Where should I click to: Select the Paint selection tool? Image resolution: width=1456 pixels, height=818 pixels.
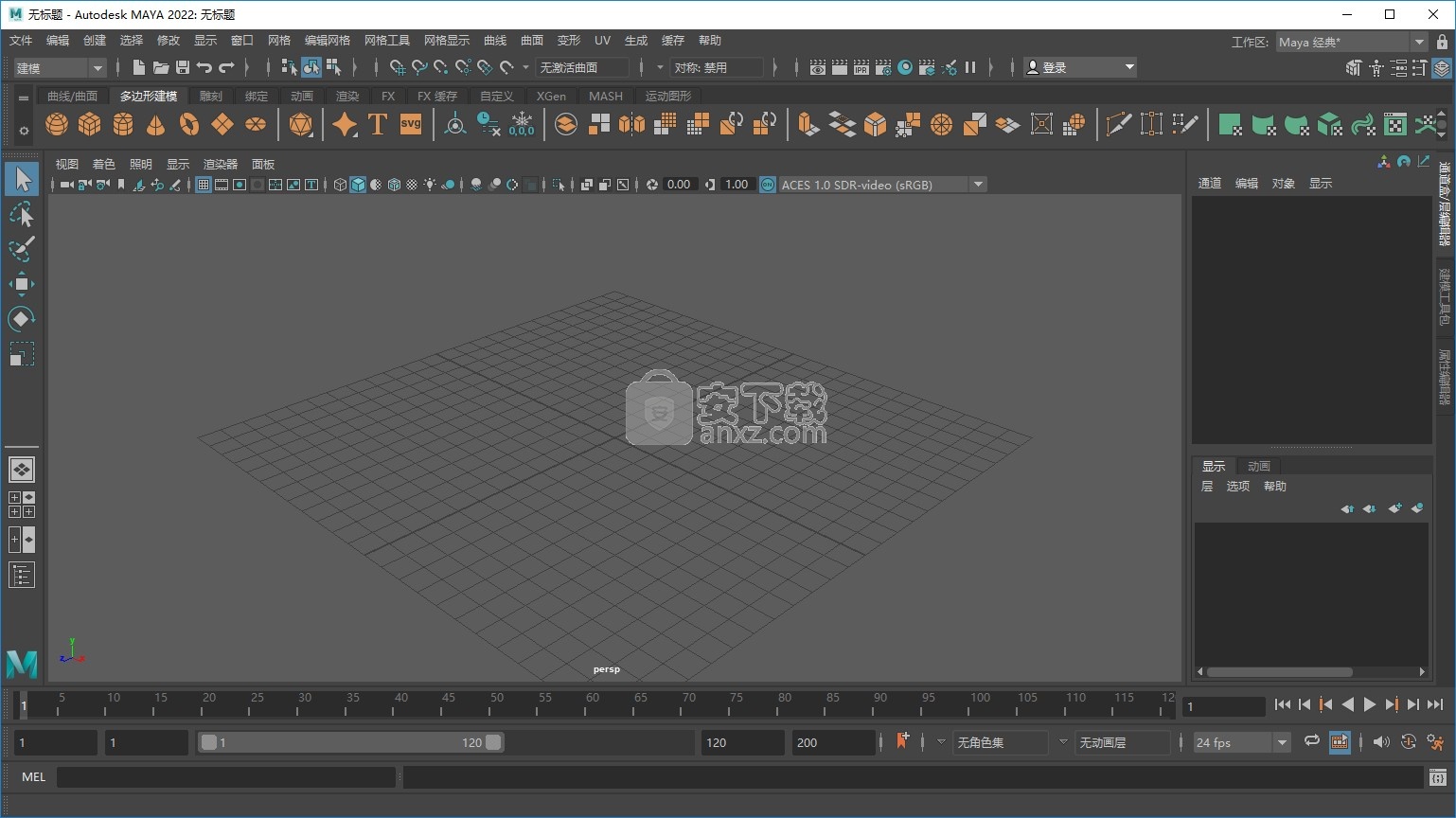[22, 250]
